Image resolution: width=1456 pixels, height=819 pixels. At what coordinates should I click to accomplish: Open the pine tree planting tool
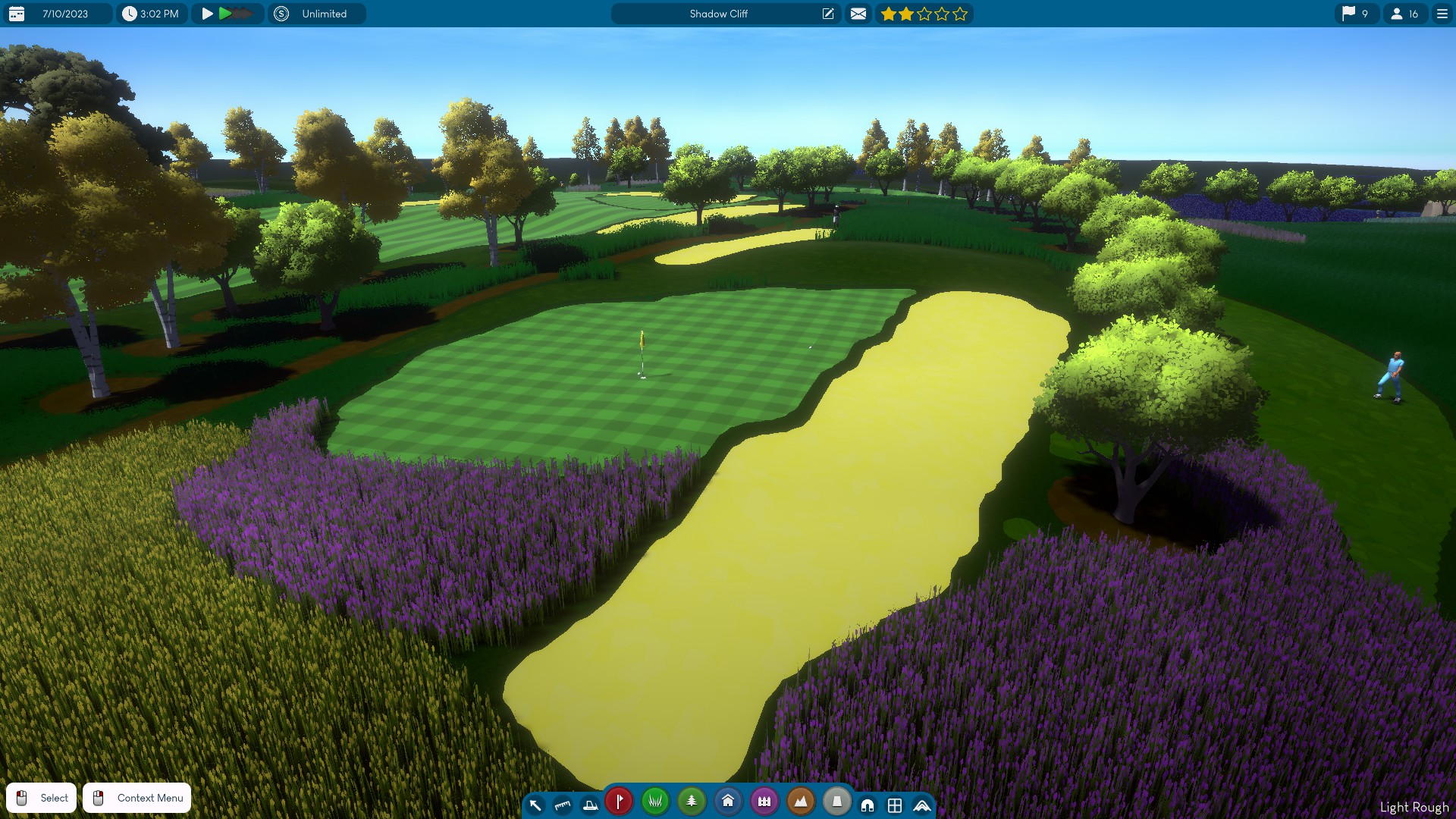pos(691,801)
